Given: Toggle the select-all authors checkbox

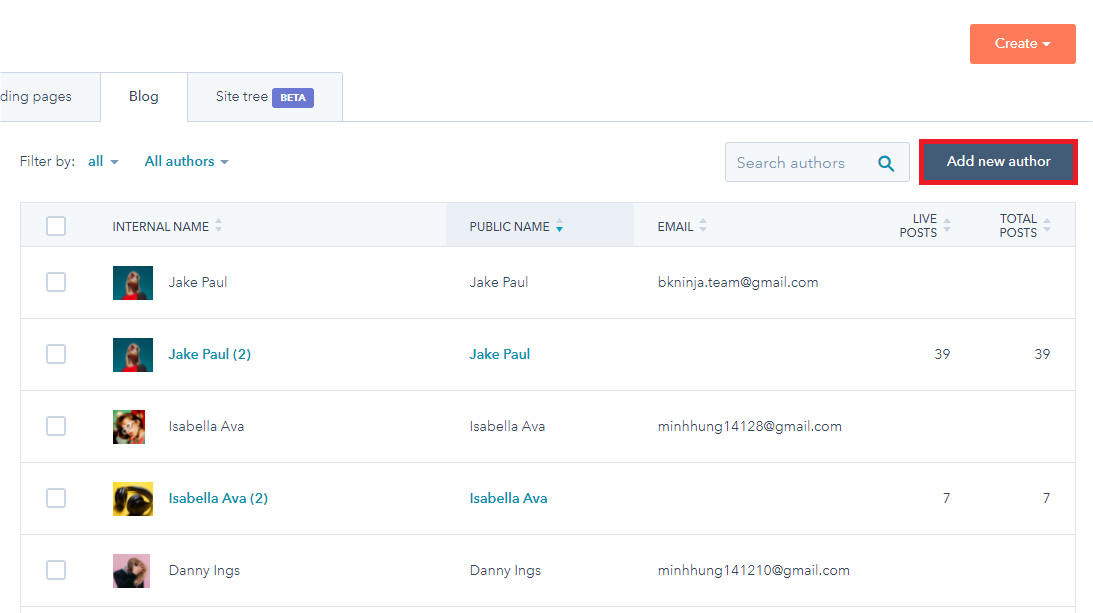Looking at the screenshot, I should click(56, 226).
